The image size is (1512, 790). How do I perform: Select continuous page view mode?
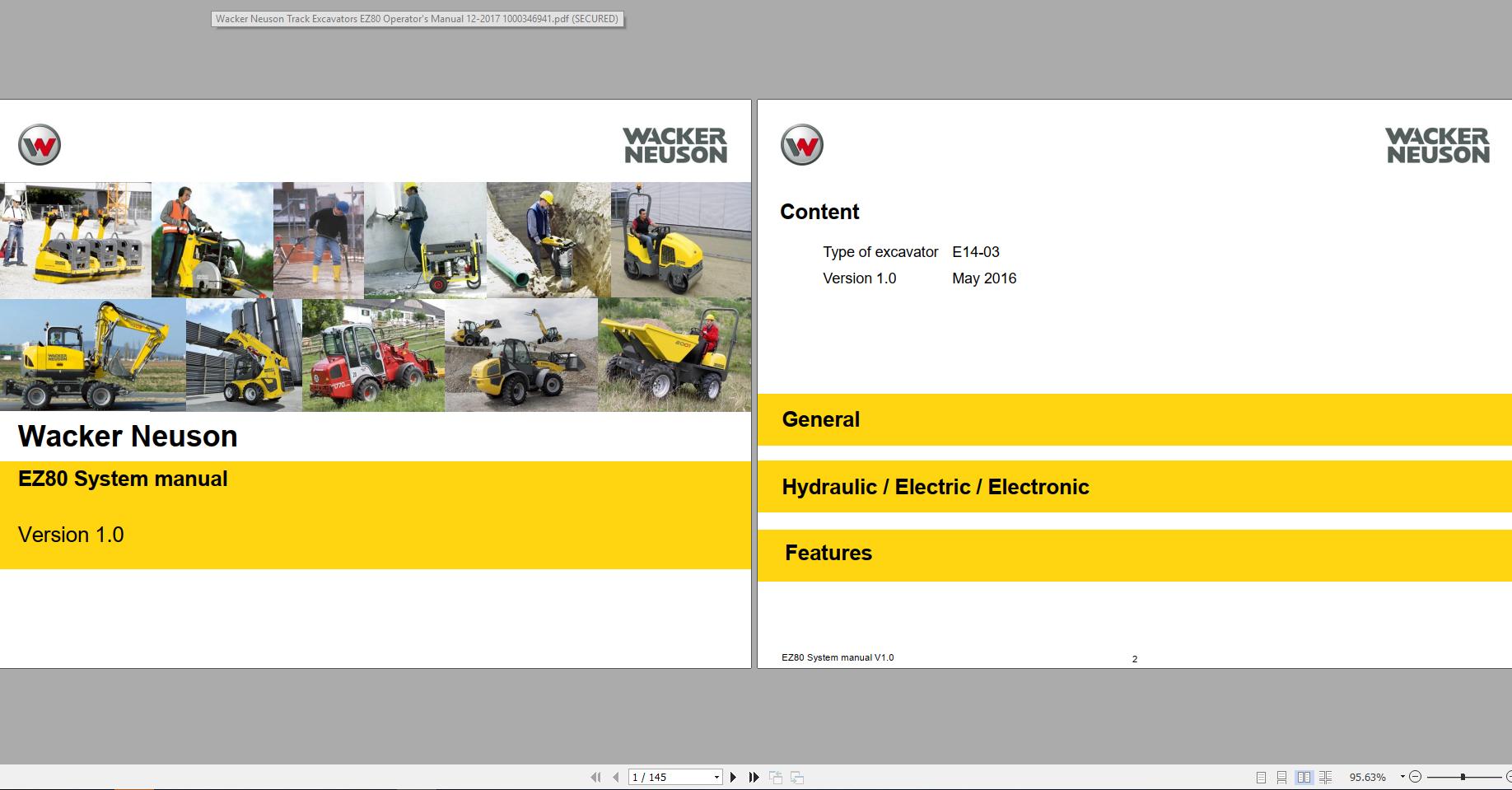pos(1281,777)
